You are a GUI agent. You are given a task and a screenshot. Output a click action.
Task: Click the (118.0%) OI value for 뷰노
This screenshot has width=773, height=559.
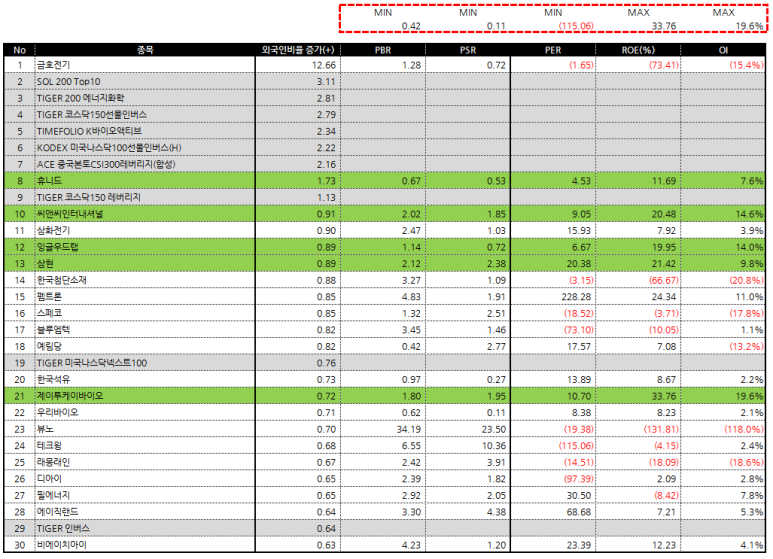tap(743, 429)
